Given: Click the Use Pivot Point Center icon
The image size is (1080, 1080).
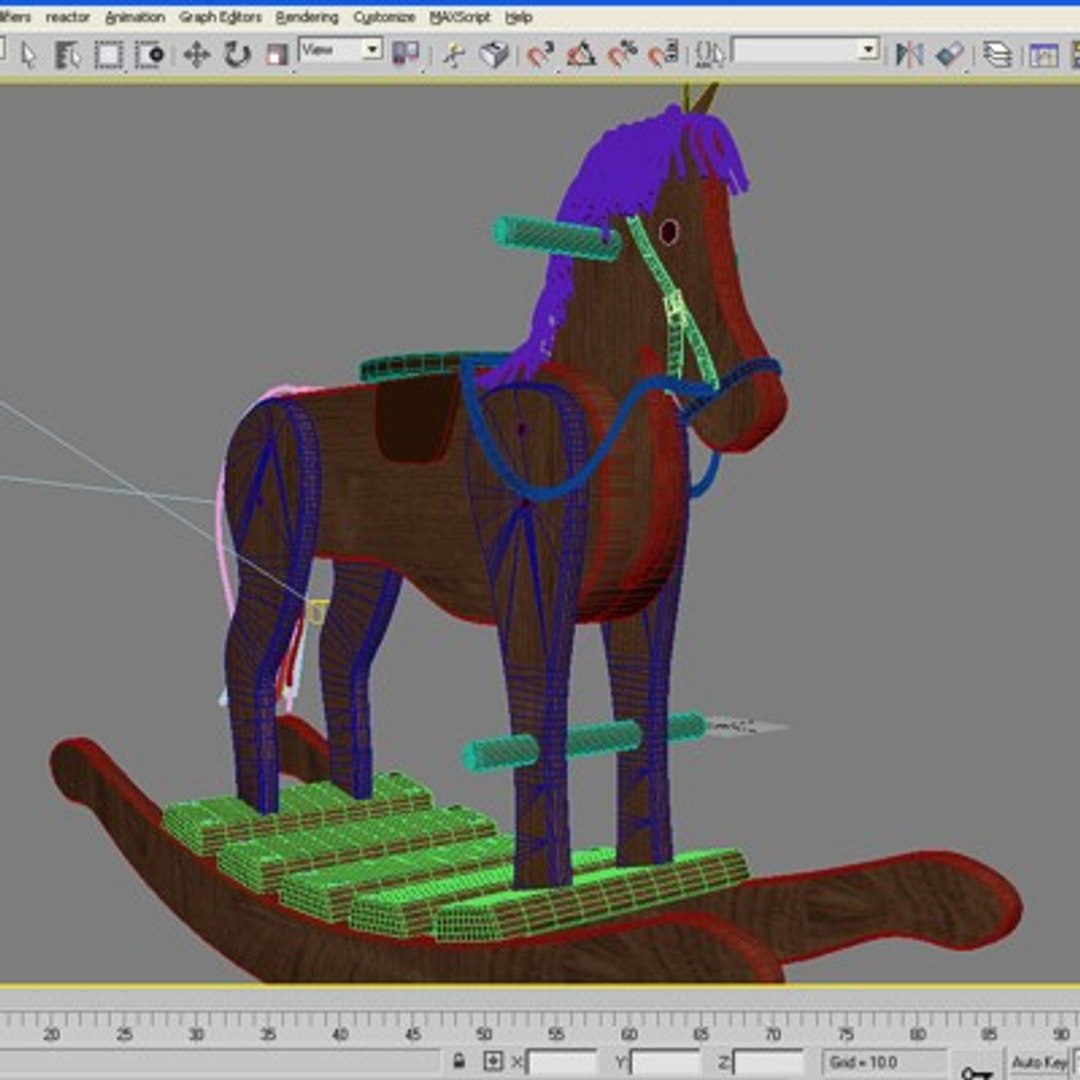Looking at the screenshot, I should (406, 54).
